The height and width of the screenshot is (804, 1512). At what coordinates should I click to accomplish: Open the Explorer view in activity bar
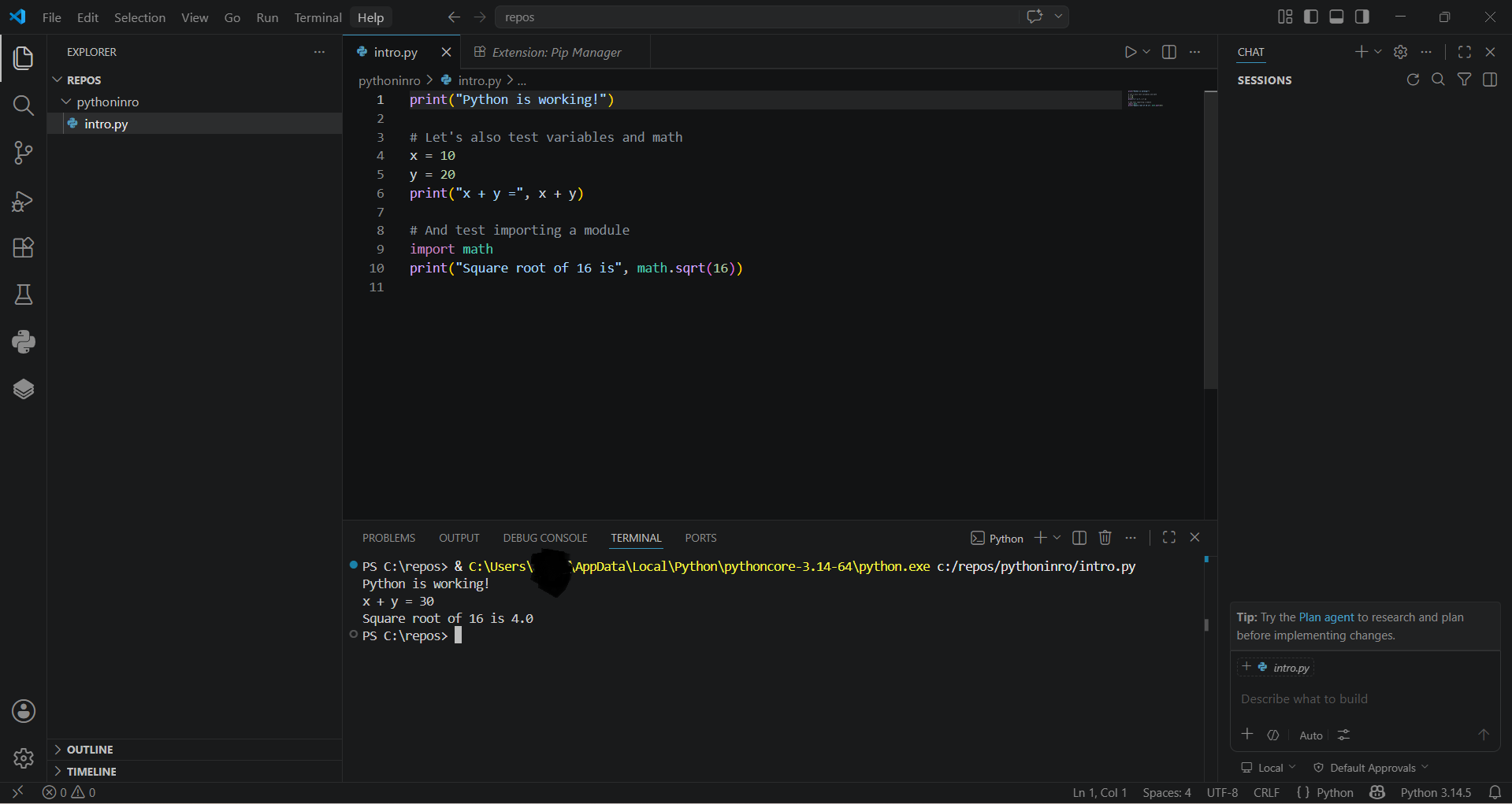24,57
